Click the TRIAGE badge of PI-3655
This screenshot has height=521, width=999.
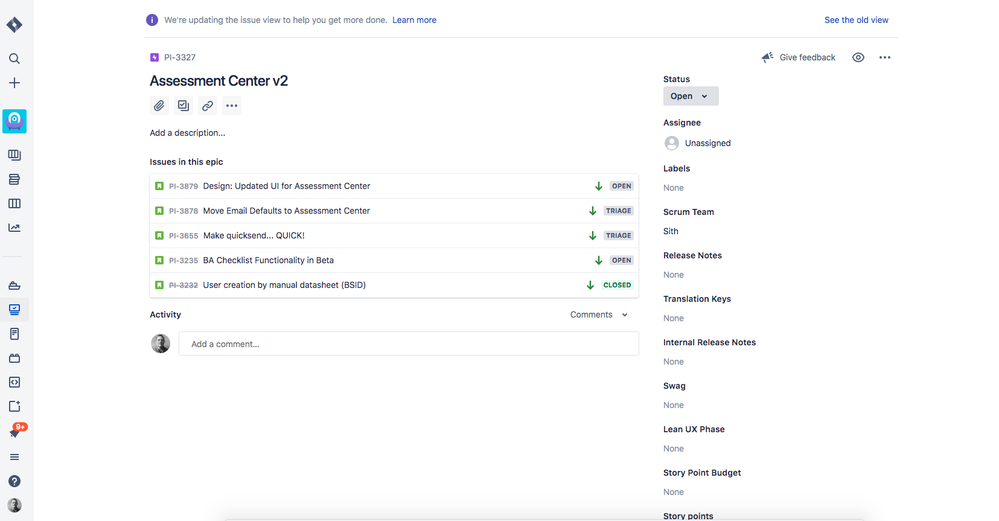(x=618, y=236)
